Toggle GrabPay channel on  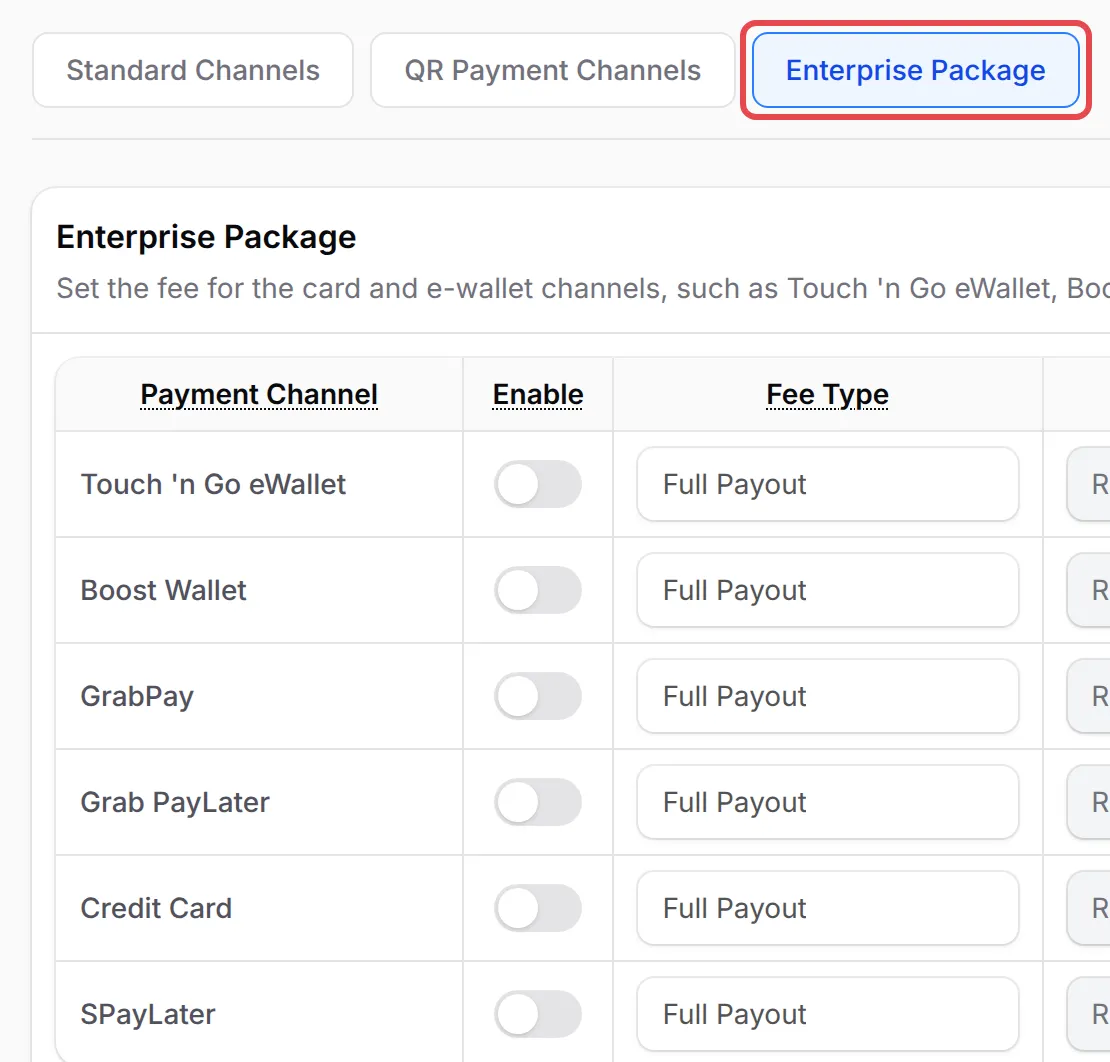538,696
